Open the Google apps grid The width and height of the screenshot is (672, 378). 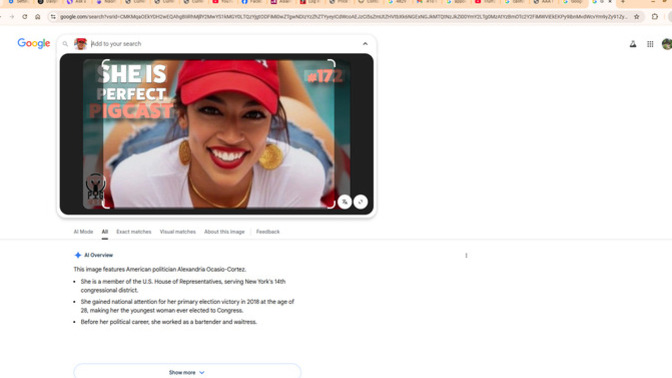[650, 44]
